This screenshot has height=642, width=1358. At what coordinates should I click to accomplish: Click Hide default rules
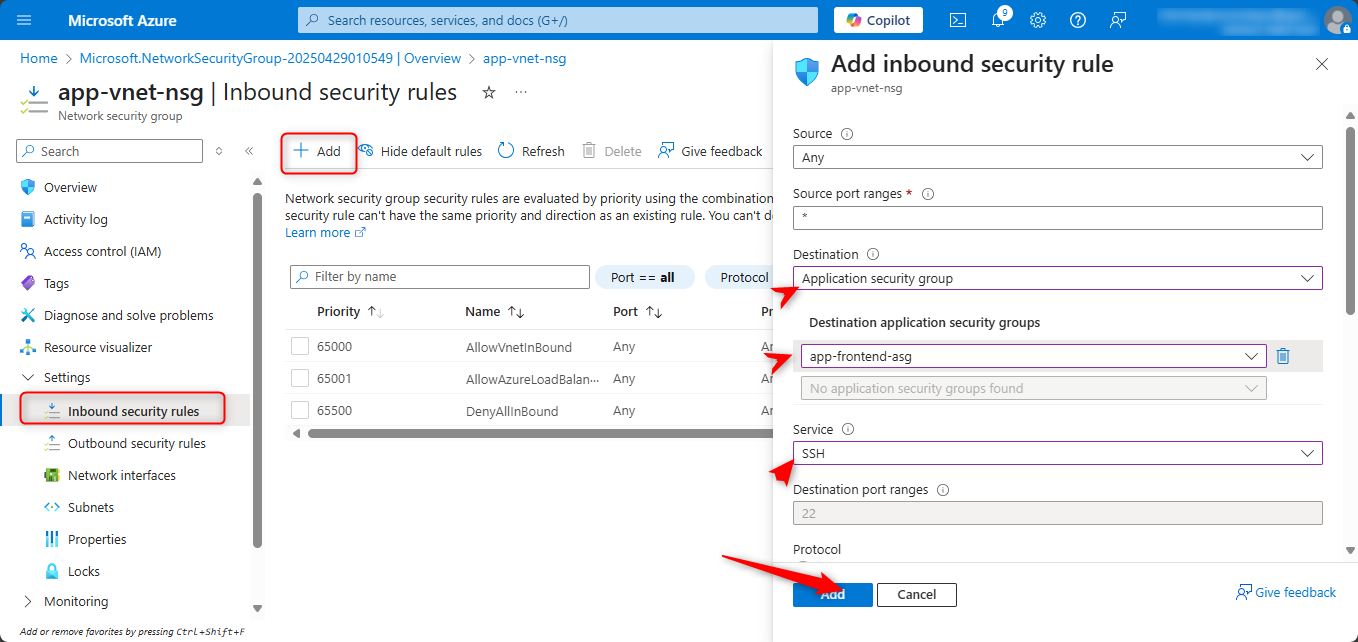click(x=420, y=151)
